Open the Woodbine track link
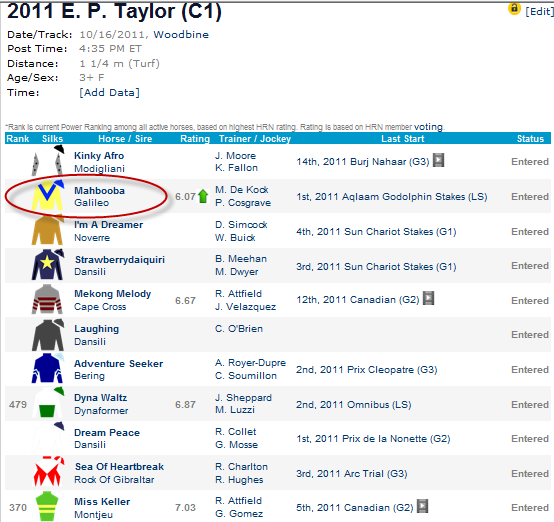The image size is (554, 522). 181,35
